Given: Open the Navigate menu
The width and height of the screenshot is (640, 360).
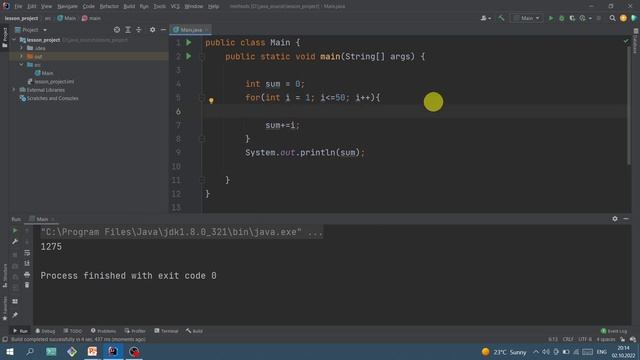Looking at the screenshot, I should [67, 6].
